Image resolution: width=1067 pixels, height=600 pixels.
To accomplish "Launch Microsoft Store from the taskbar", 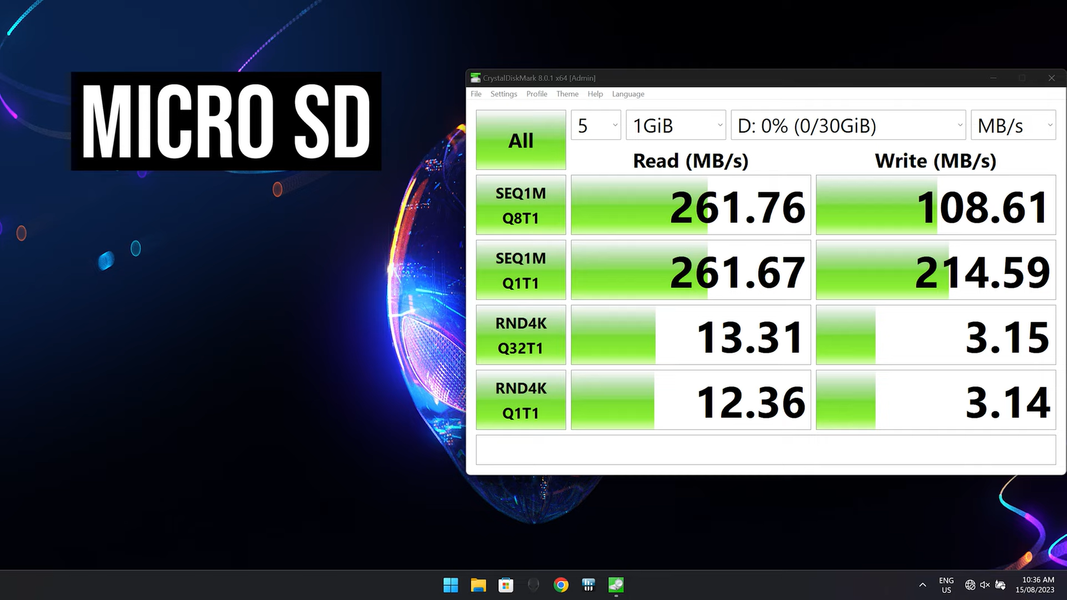I will coord(506,585).
